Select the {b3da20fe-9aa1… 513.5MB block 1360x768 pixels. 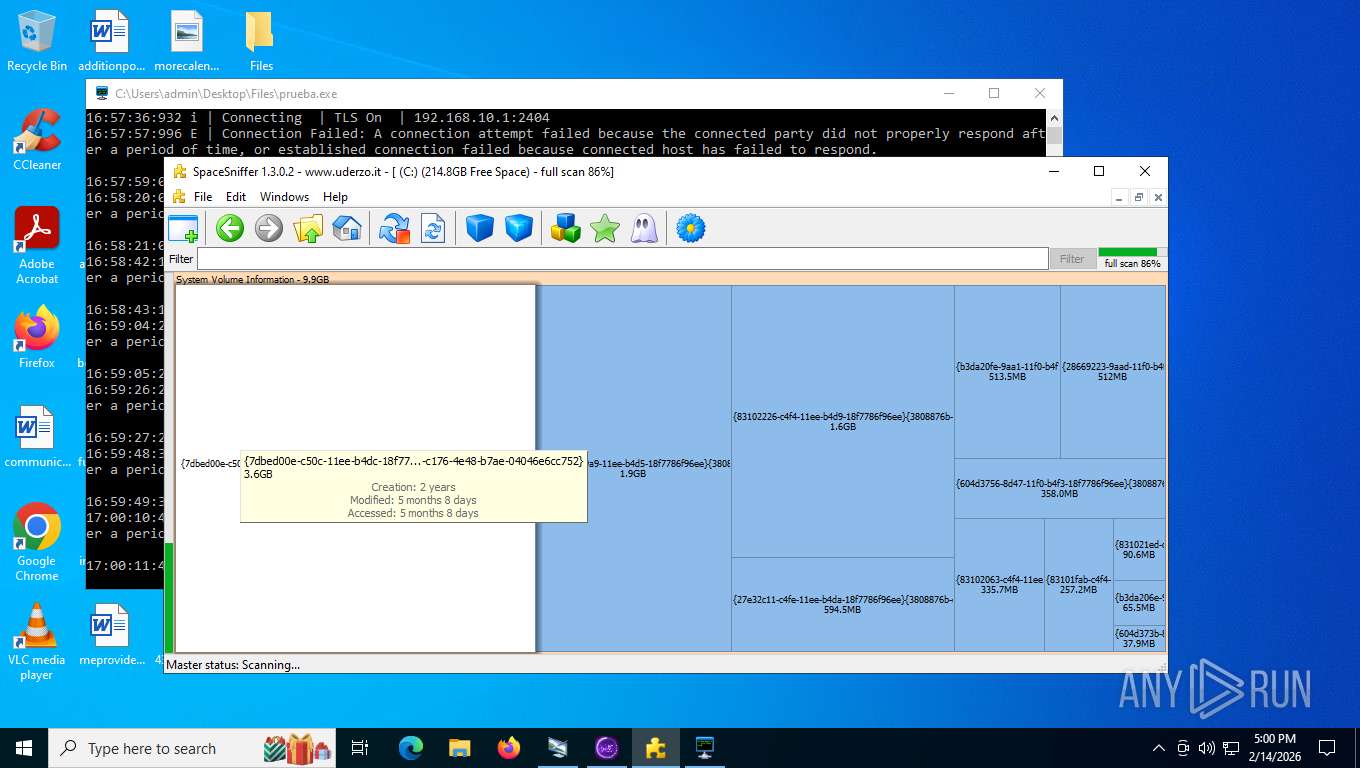[1007, 372]
